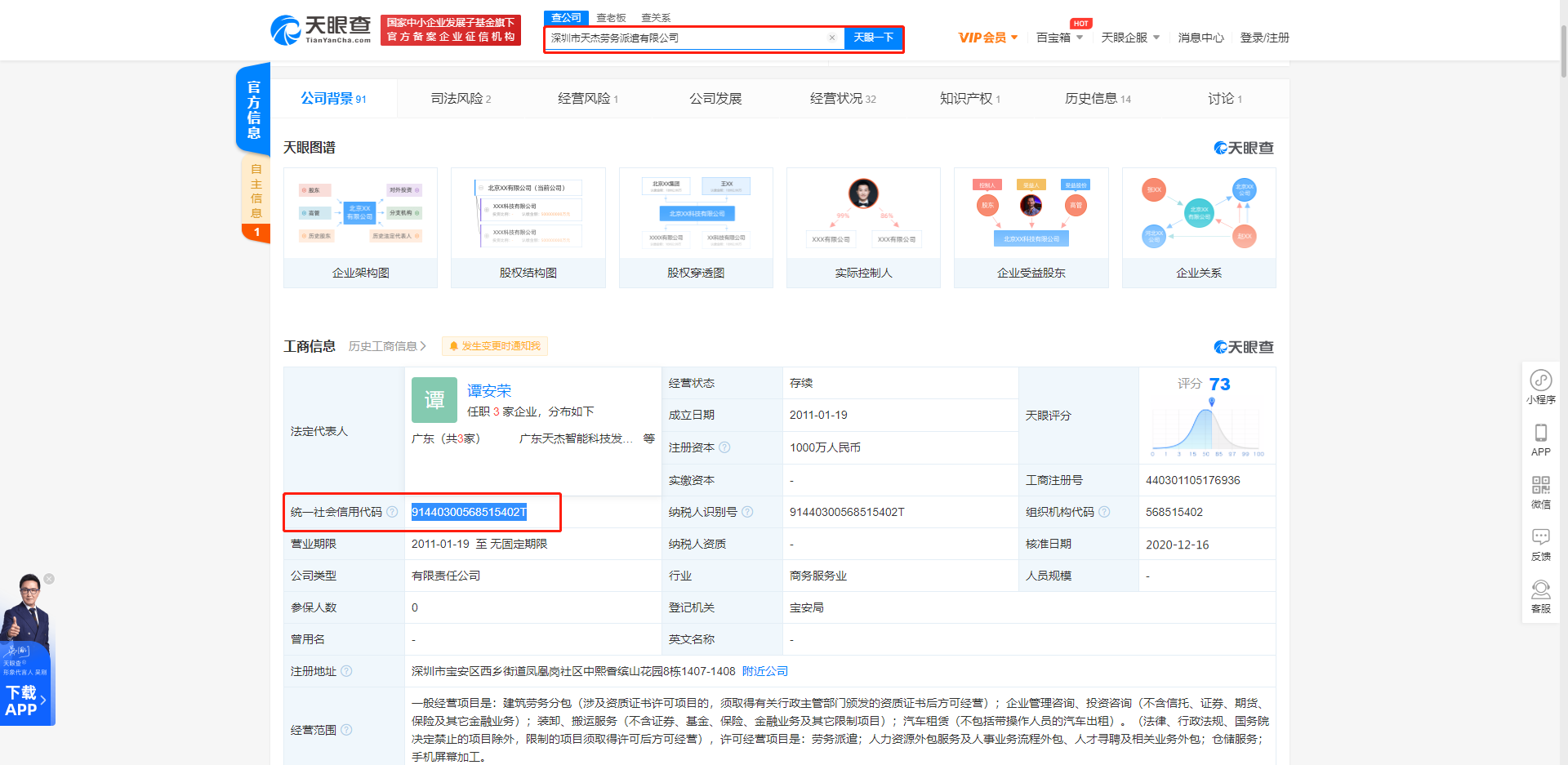Open the 小程序 sidebar icon

[1541, 387]
